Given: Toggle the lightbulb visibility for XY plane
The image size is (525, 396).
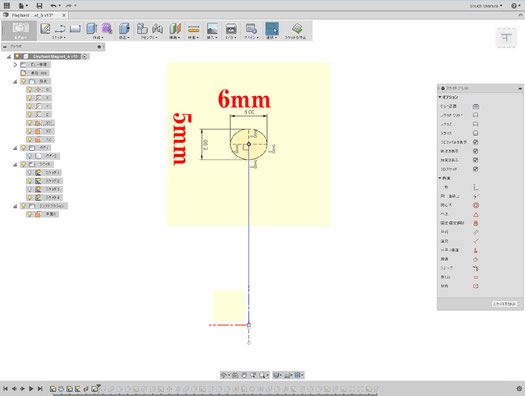Looking at the screenshot, I should [30, 123].
